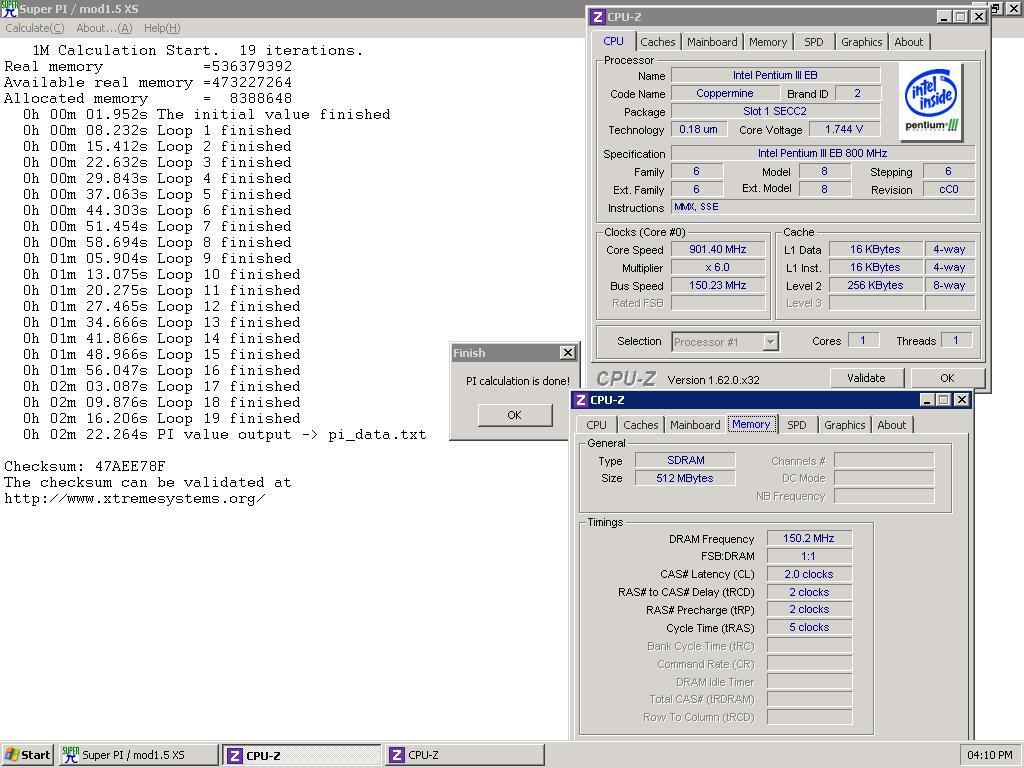The image size is (1024, 768).
Task: Switch to About tab in the top CPU-Z window
Action: pyautogui.click(x=908, y=42)
